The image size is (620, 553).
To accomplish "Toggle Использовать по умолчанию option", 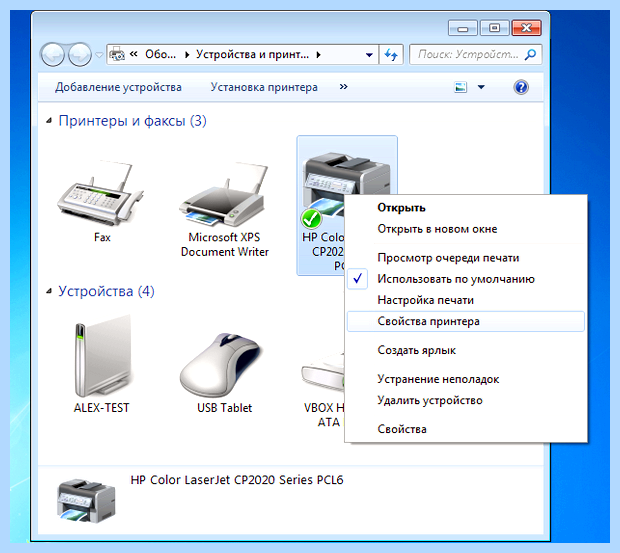I will (x=466, y=279).
